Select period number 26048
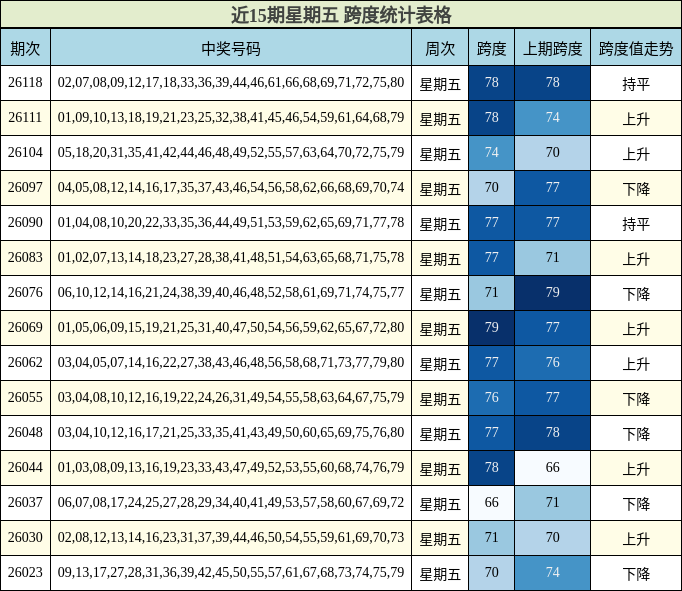The height and width of the screenshot is (591, 682). click(25, 432)
